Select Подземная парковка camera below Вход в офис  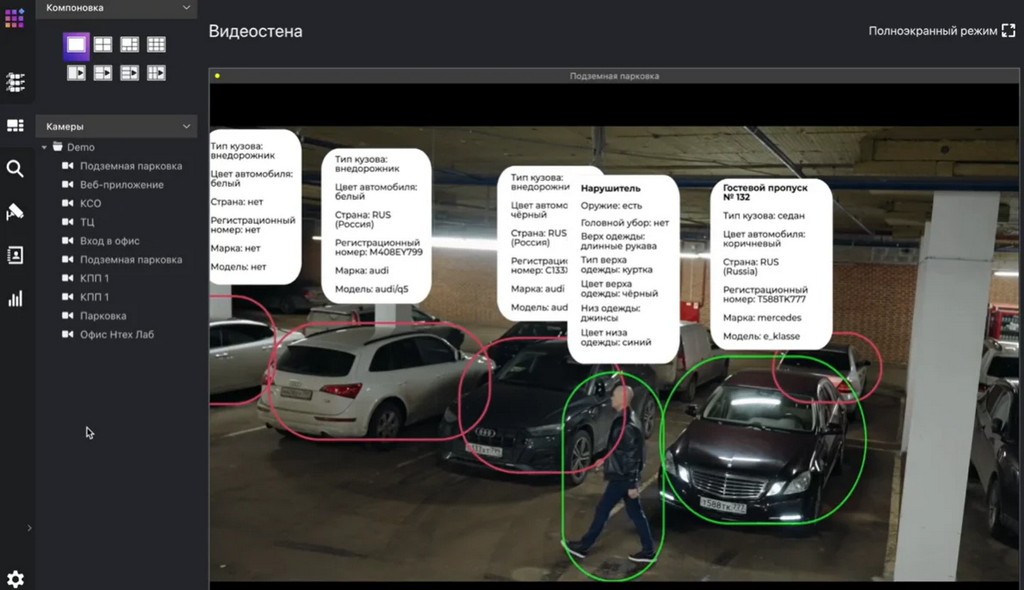(122, 259)
